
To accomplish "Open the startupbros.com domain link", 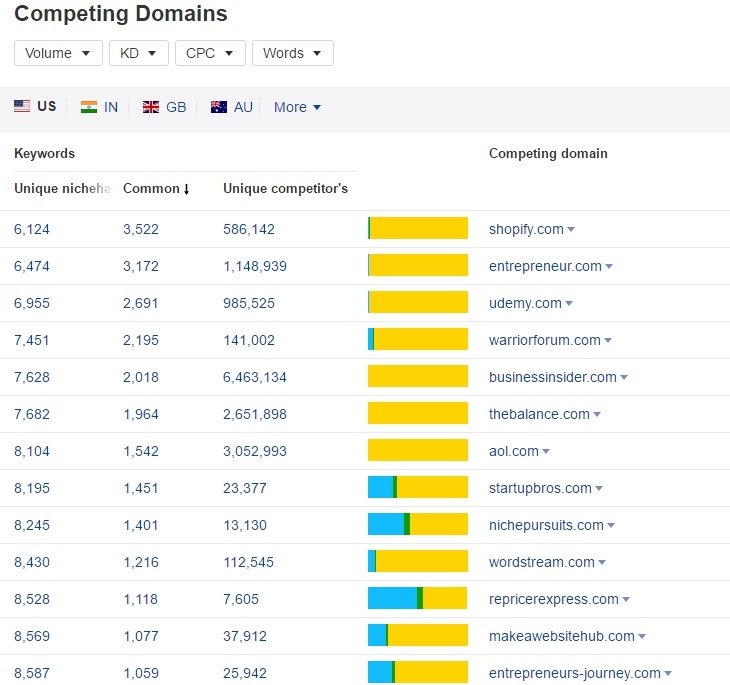I will tap(540, 488).
